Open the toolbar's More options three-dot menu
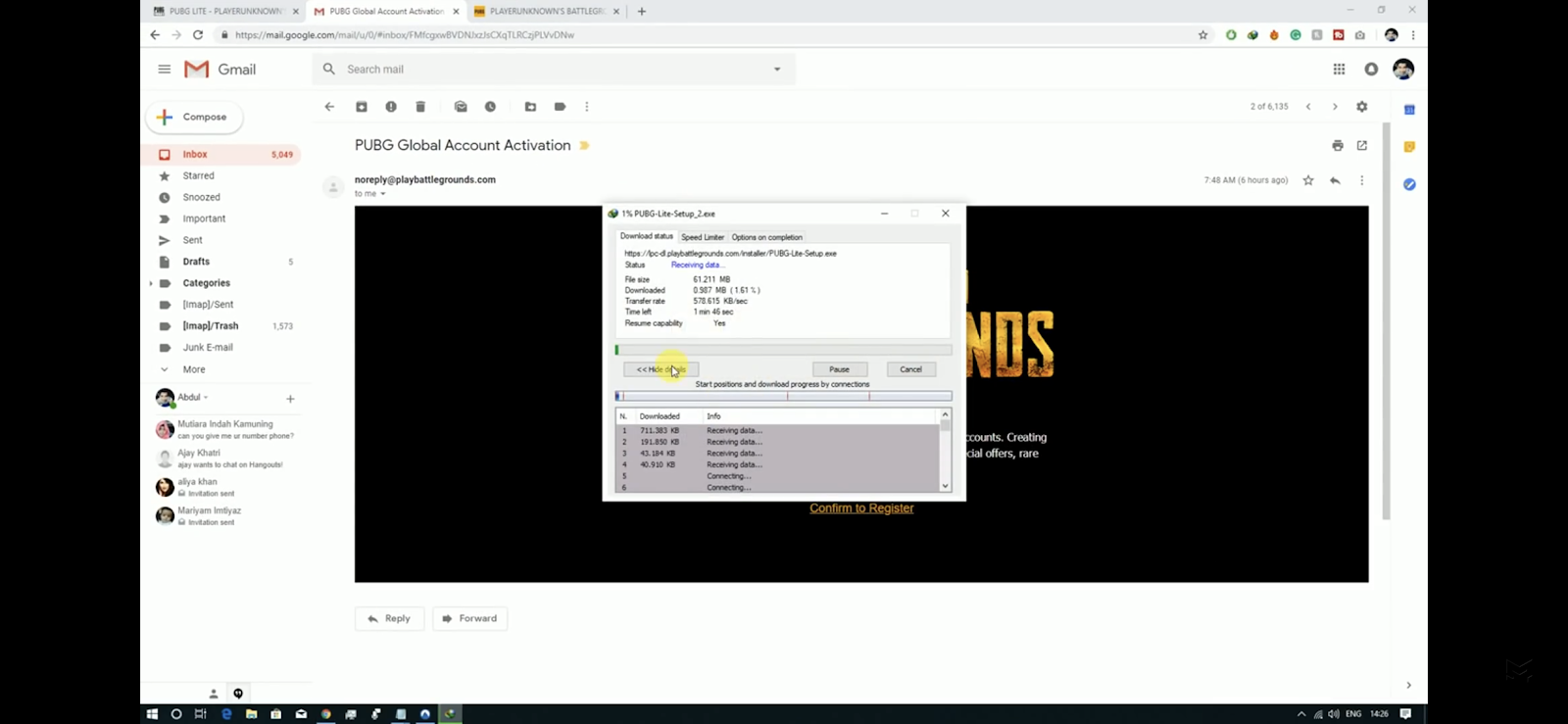 [587, 107]
